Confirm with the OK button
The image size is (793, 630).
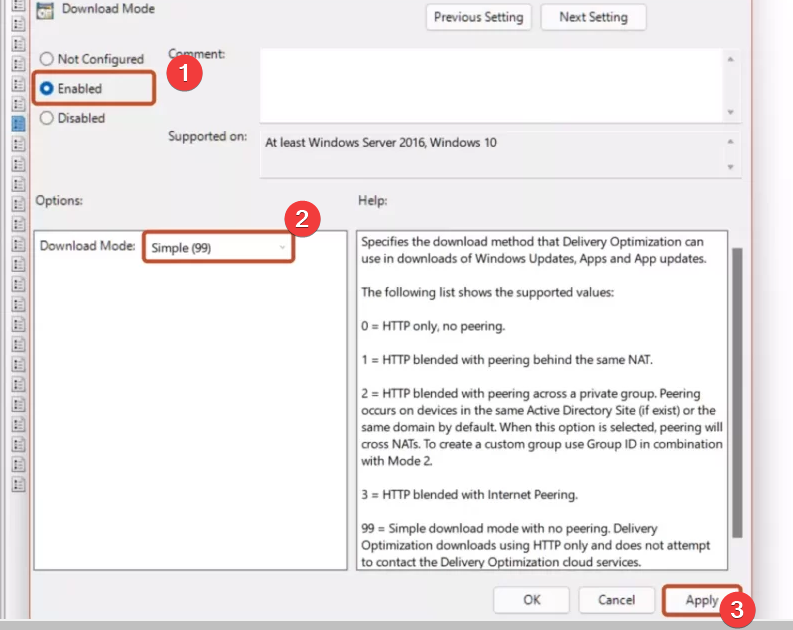[x=532, y=600]
